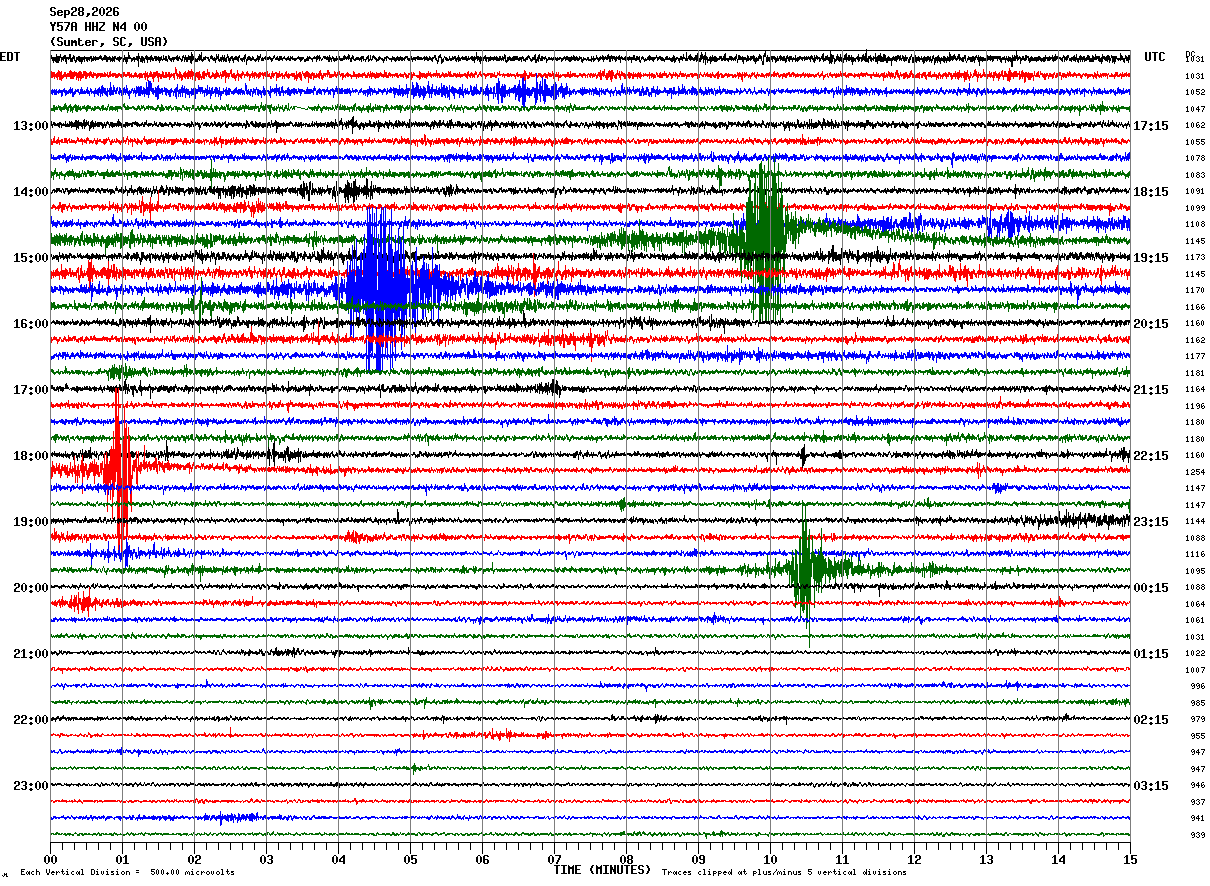Click the Sep28,2026 date header
The image size is (1210, 886).
click(84, 12)
